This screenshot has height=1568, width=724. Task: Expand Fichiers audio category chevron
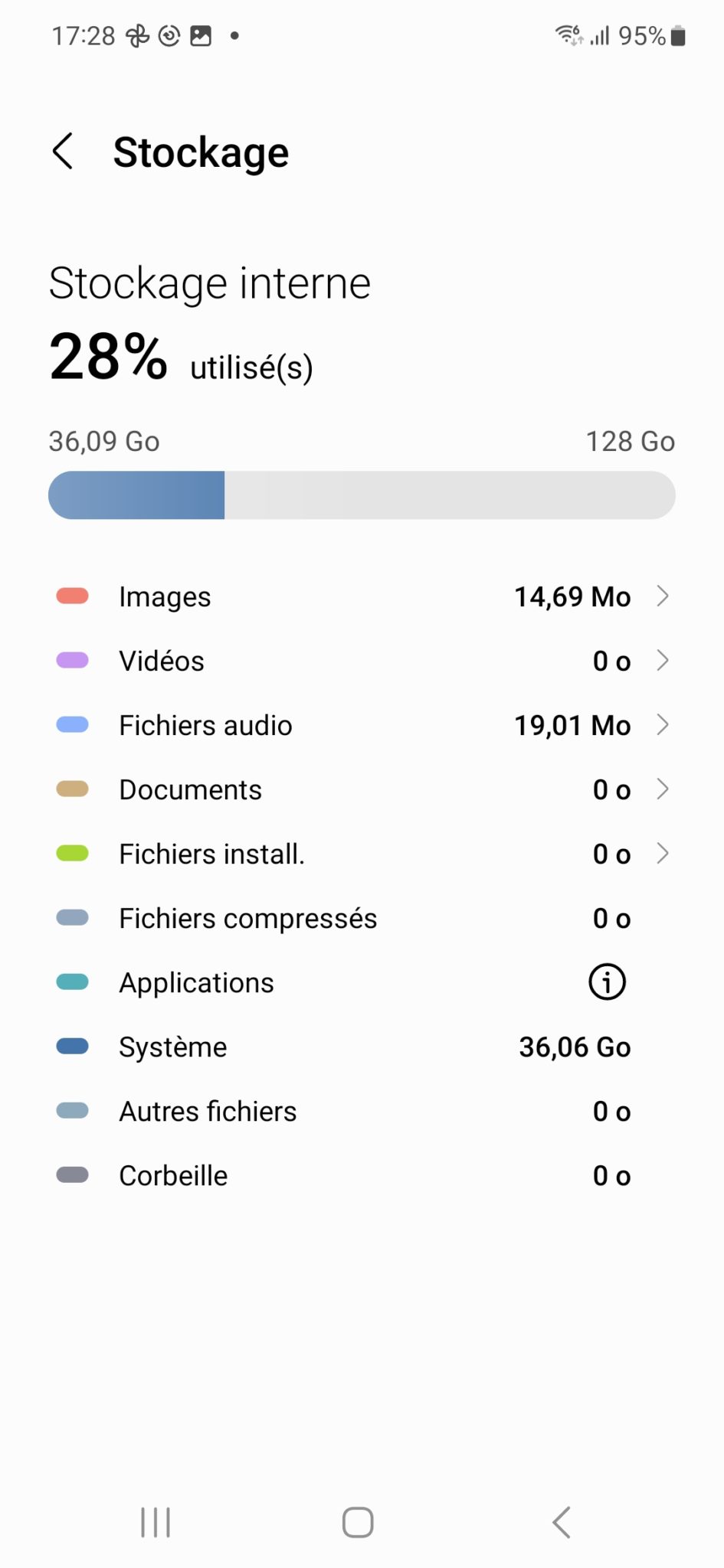click(x=663, y=724)
